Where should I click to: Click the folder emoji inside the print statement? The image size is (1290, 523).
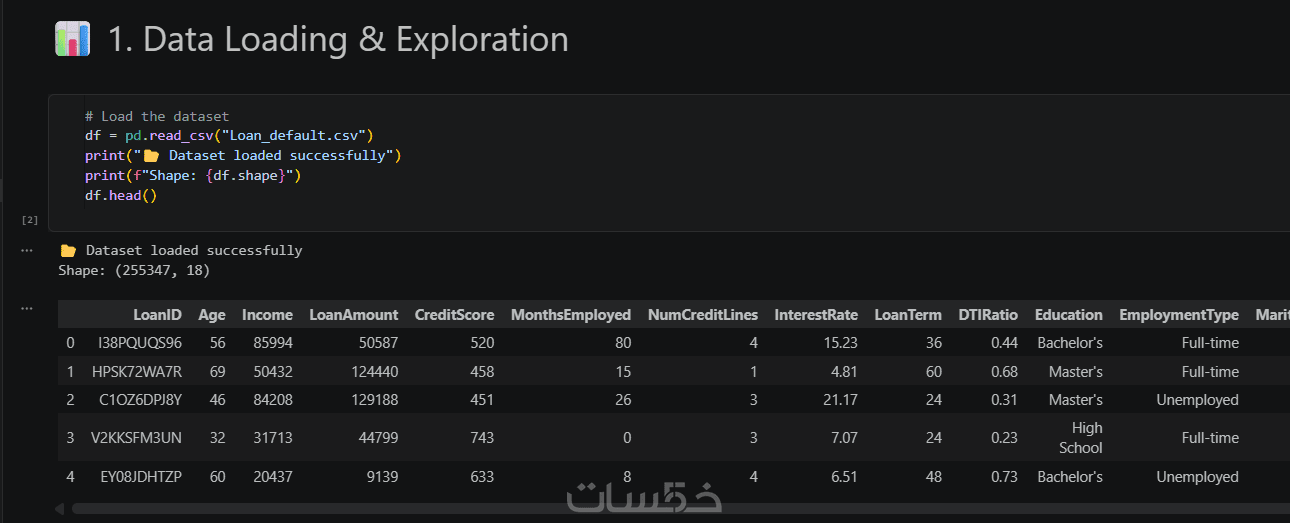coord(151,156)
